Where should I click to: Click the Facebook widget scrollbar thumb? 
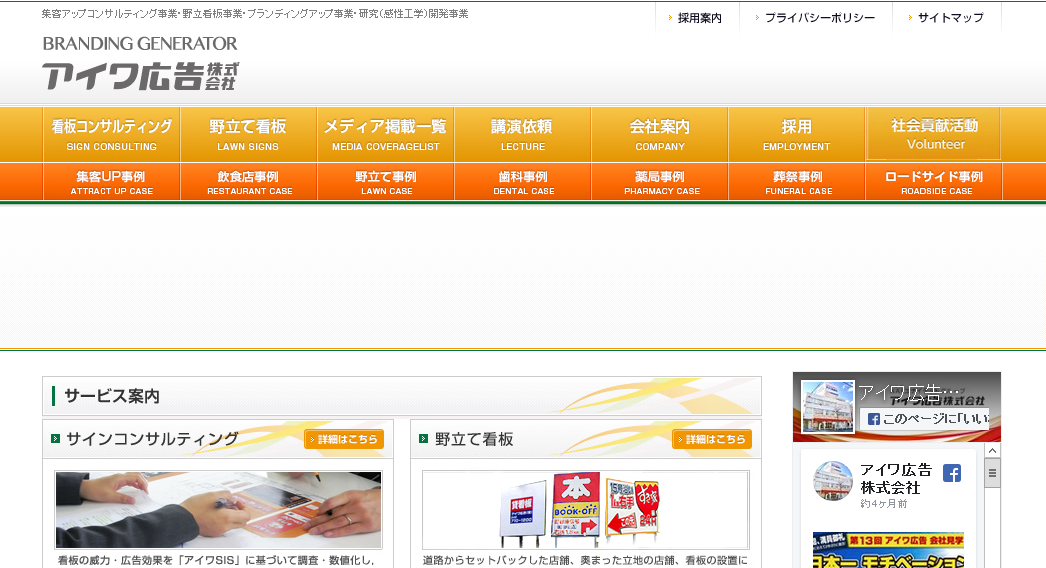[992, 474]
